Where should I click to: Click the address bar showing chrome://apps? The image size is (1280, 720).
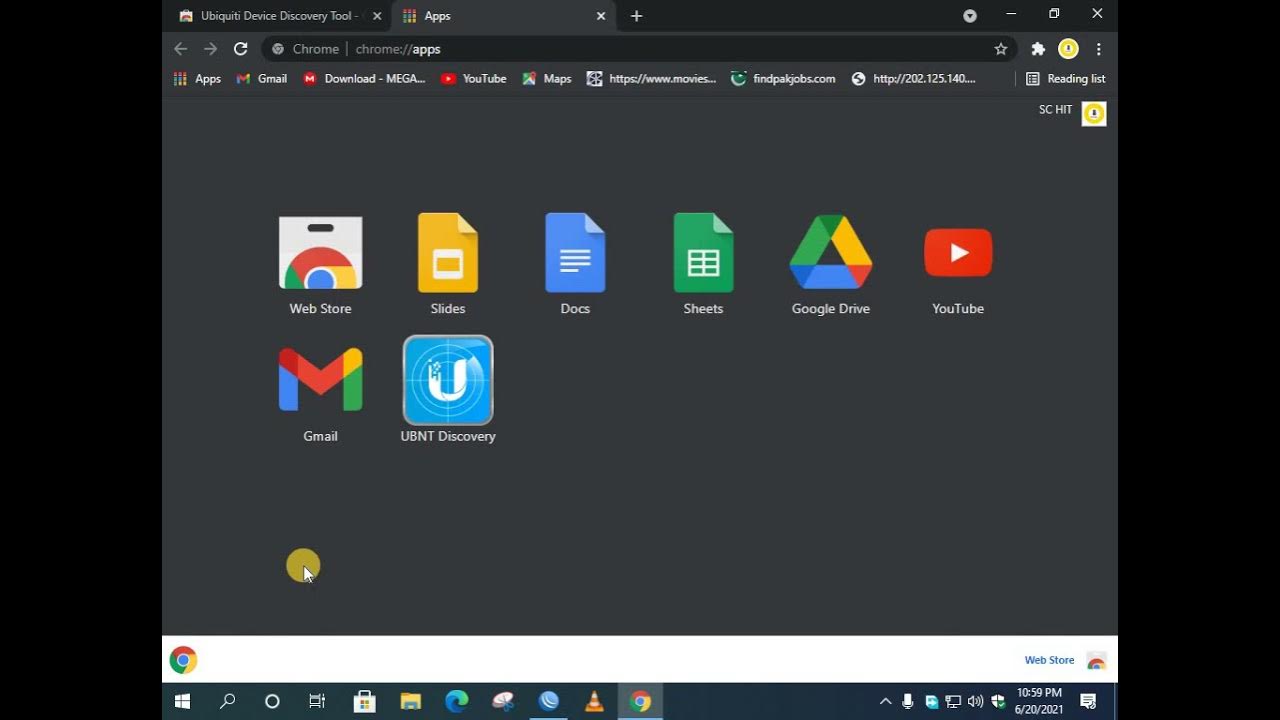click(640, 49)
